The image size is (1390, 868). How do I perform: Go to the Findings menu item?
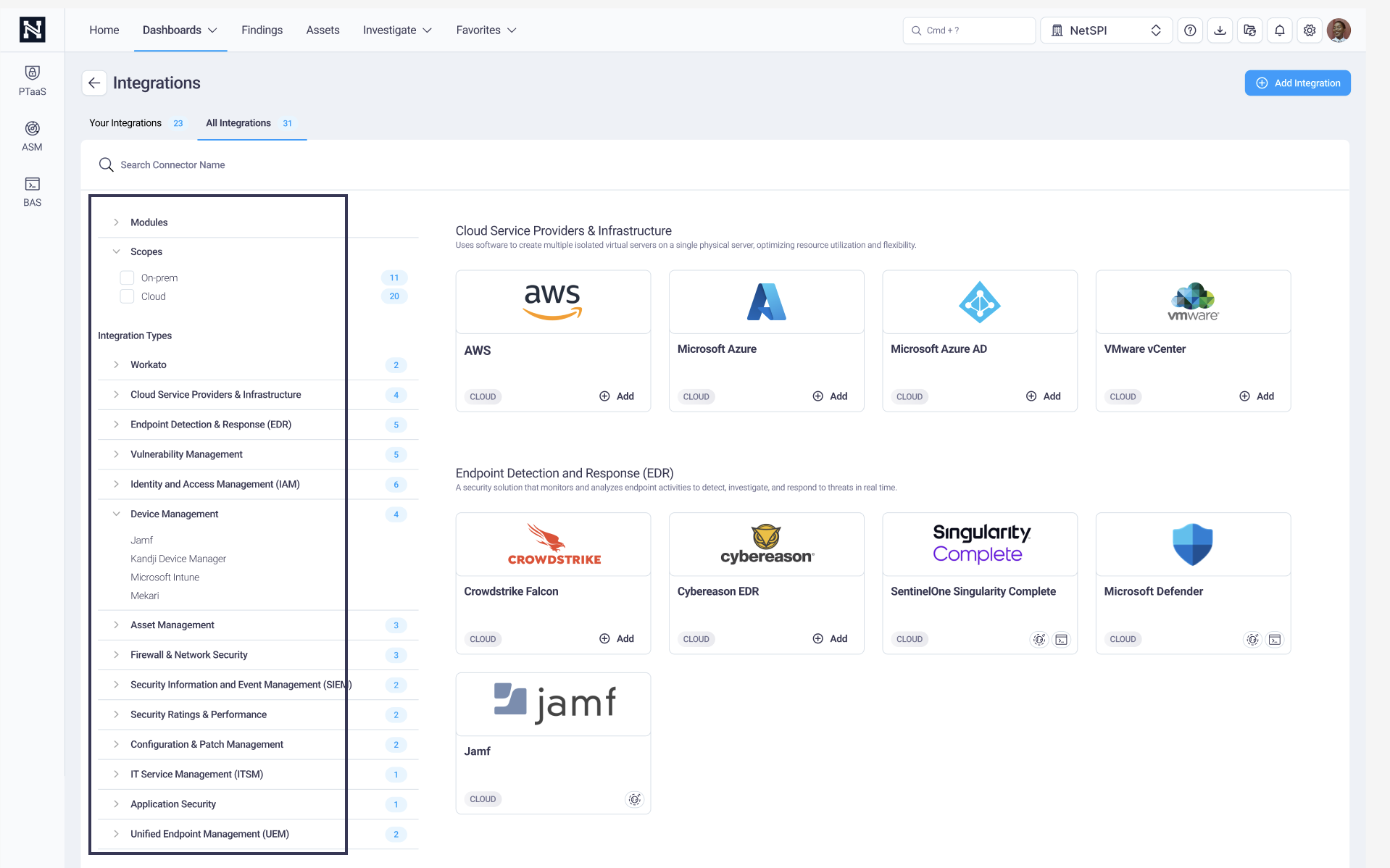click(262, 30)
